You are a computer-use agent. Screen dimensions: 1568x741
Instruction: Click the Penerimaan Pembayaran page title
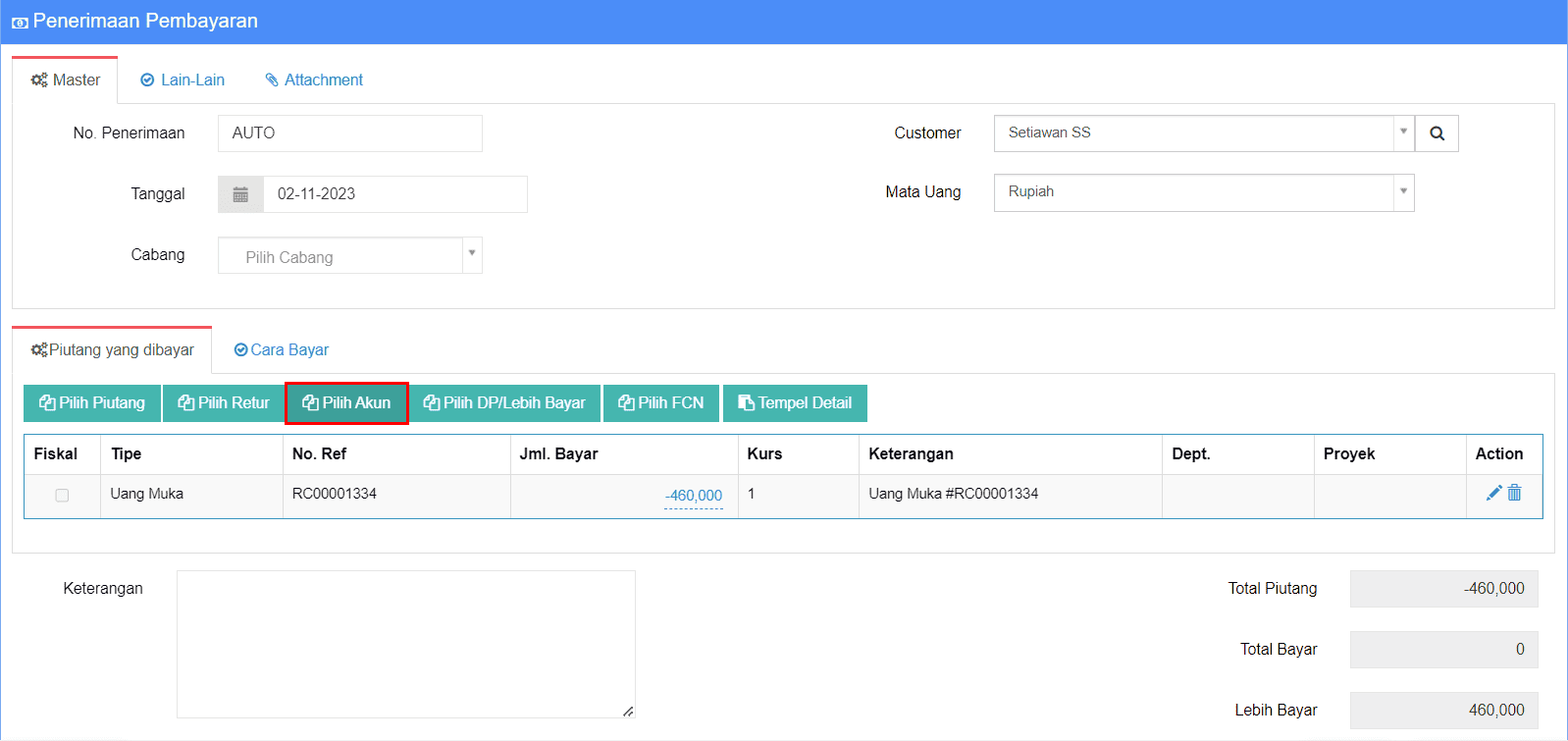pyautogui.click(x=145, y=22)
